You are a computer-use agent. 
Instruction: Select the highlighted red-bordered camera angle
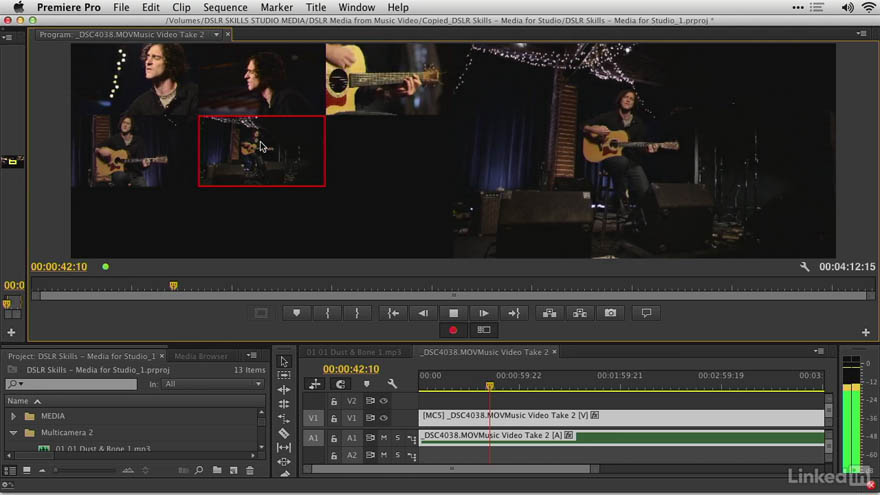[x=262, y=151]
